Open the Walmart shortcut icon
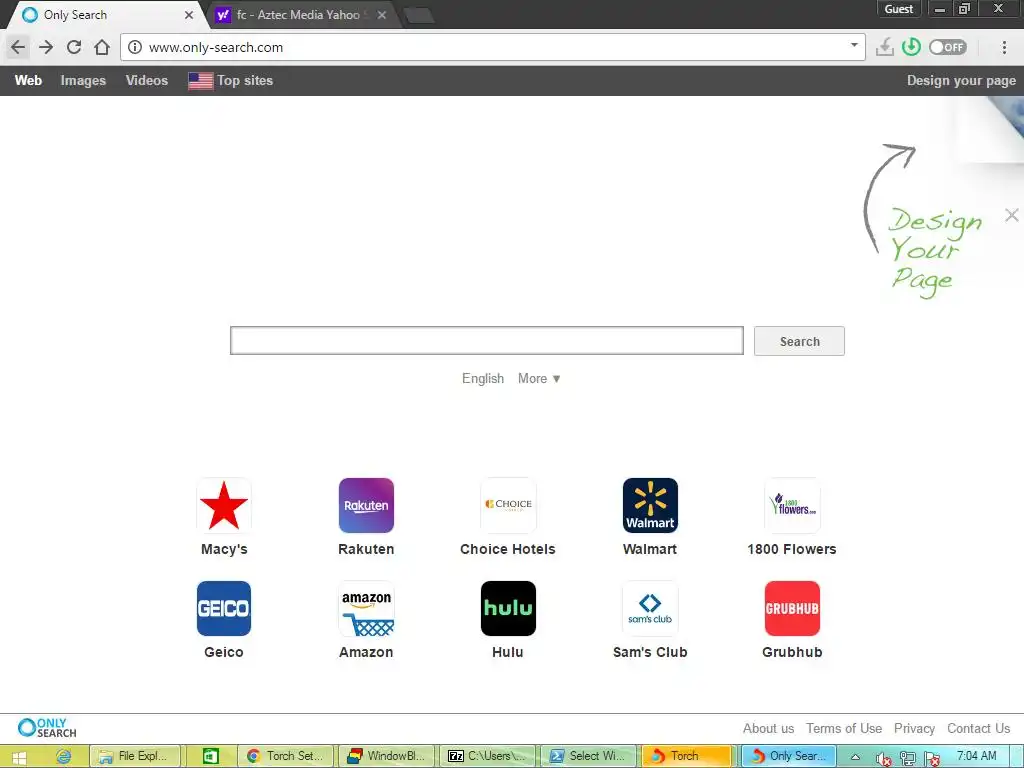Screen dimensions: 1024x768 650,505
